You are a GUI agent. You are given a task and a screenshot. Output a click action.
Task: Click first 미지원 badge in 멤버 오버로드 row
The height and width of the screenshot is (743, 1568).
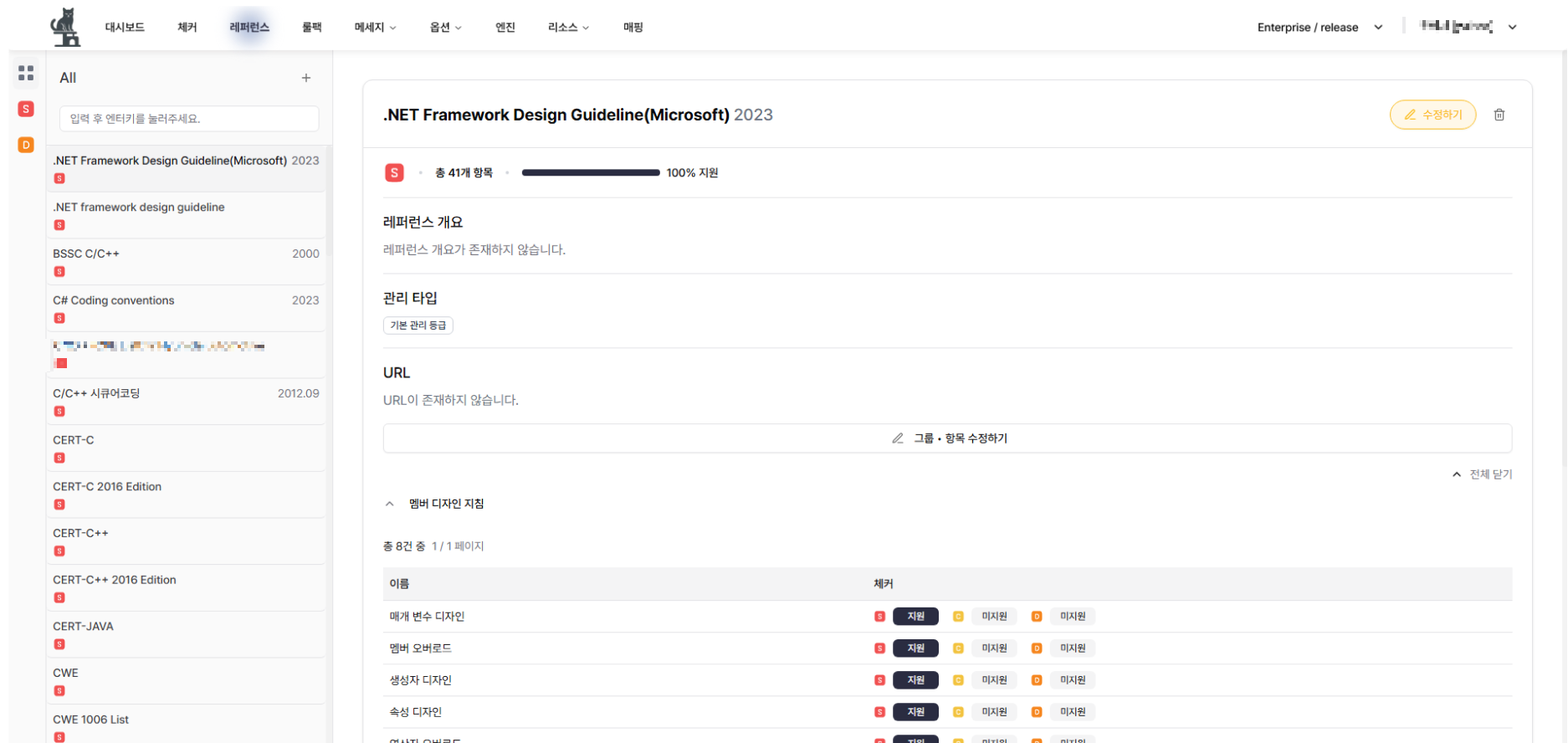[995, 648]
